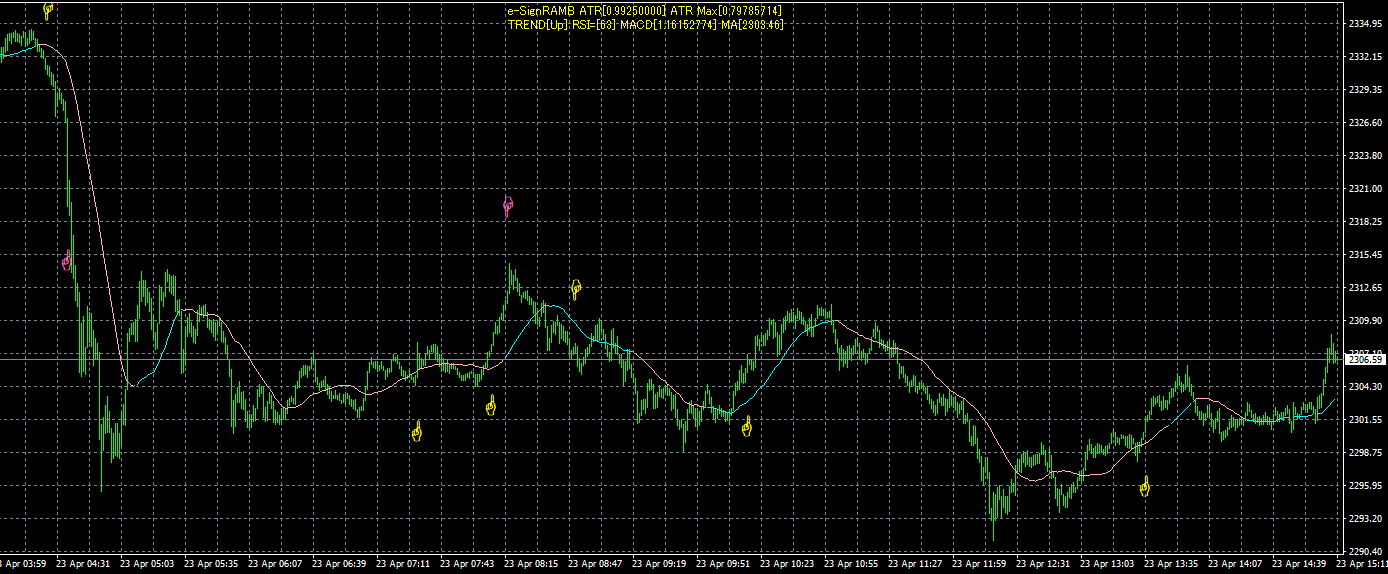Click the e-SignRAMB ATR indicator label
Screen dimensions: 1388x574
point(644,10)
